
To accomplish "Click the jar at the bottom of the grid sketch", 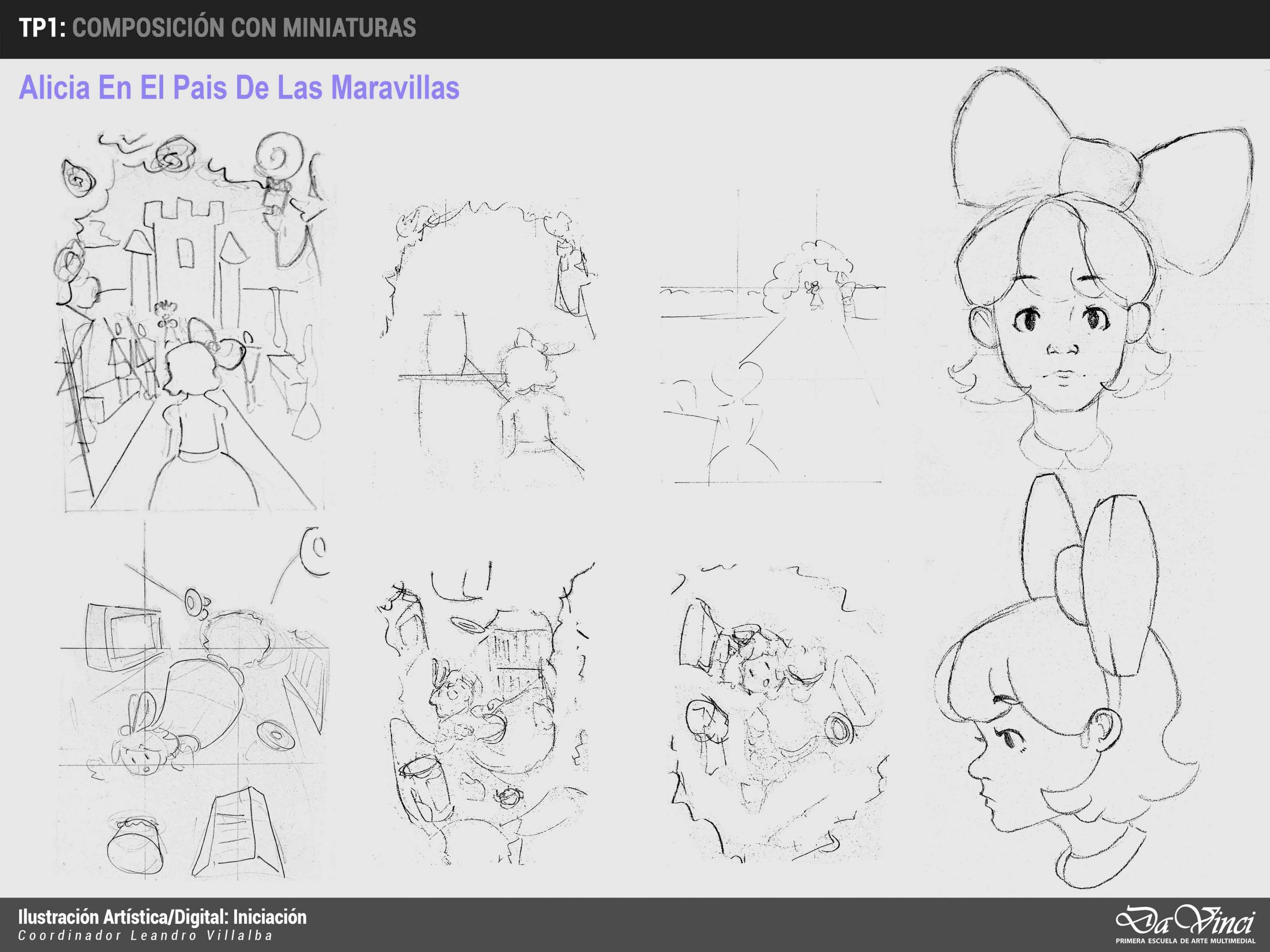I will 136,848.
